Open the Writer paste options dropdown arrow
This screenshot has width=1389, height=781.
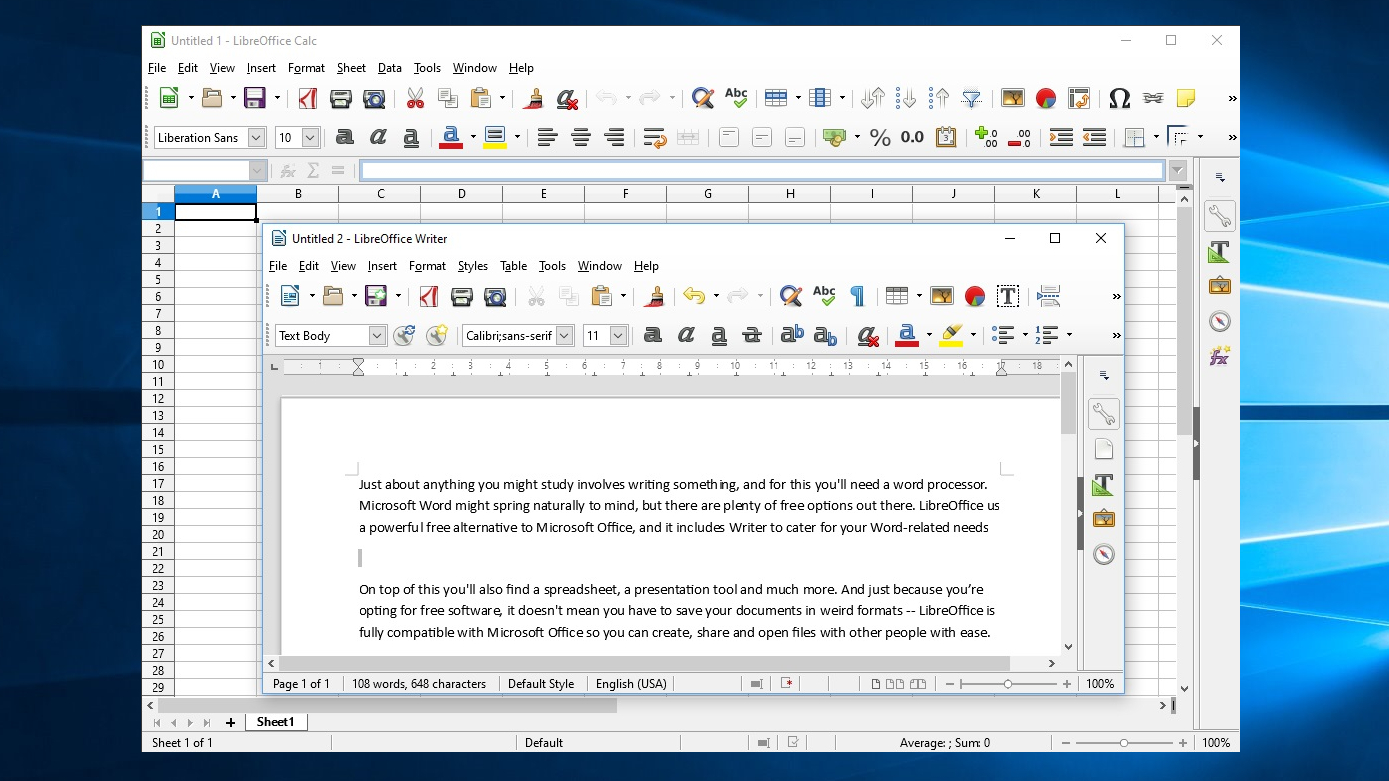click(x=623, y=296)
